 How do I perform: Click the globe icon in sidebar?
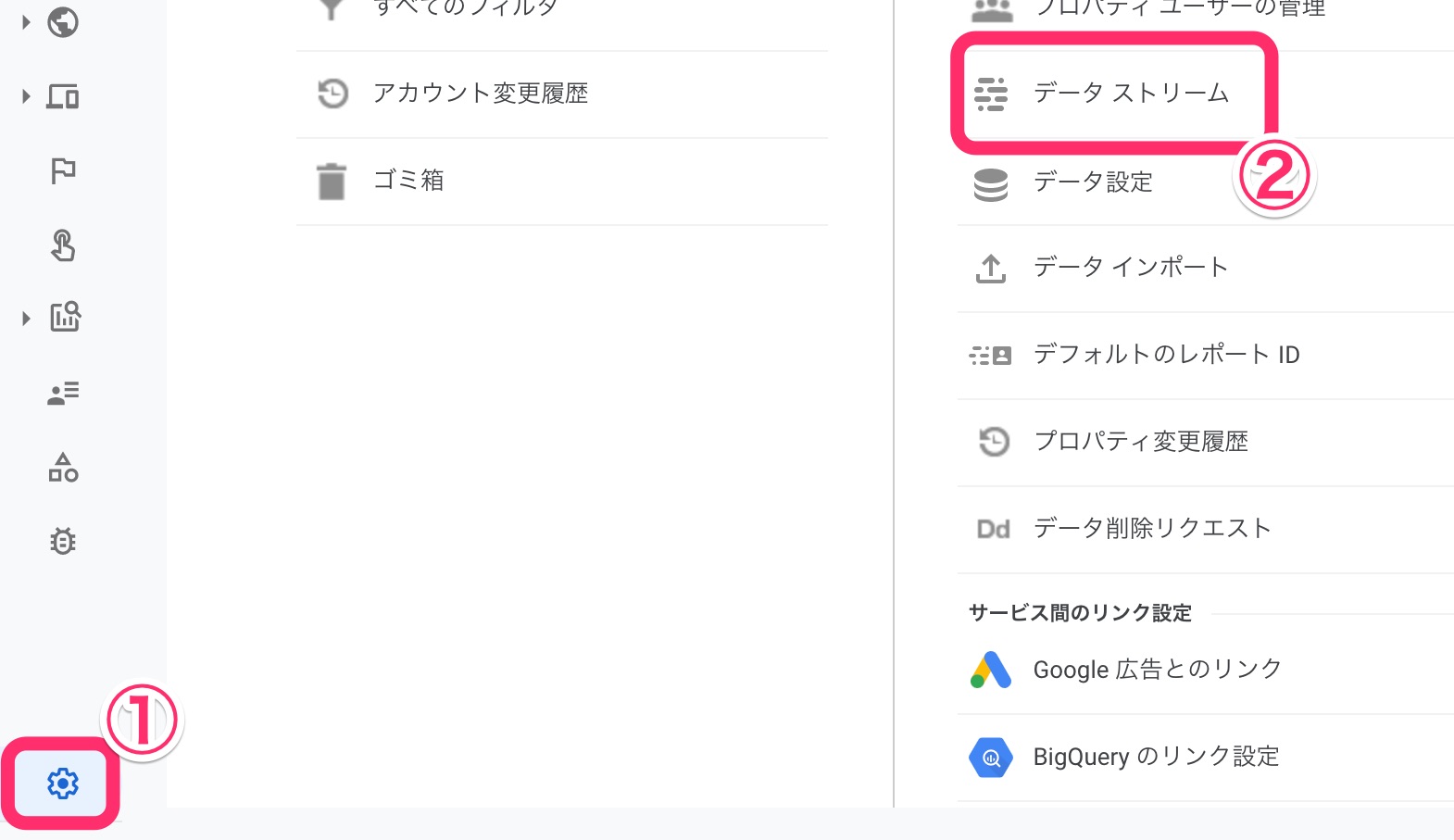(x=63, y=22)
